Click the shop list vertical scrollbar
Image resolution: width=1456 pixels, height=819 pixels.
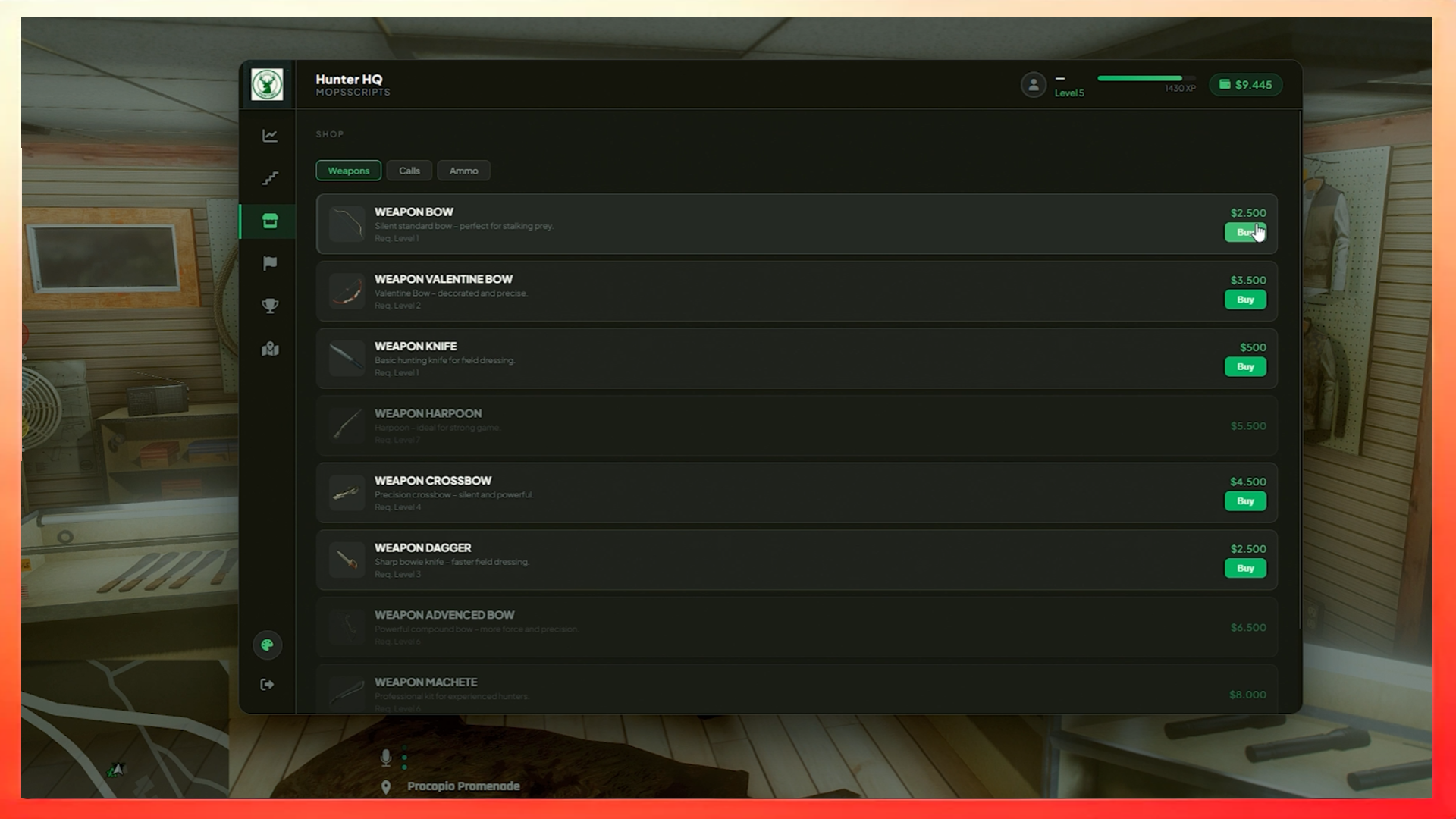coord(1300,370)
